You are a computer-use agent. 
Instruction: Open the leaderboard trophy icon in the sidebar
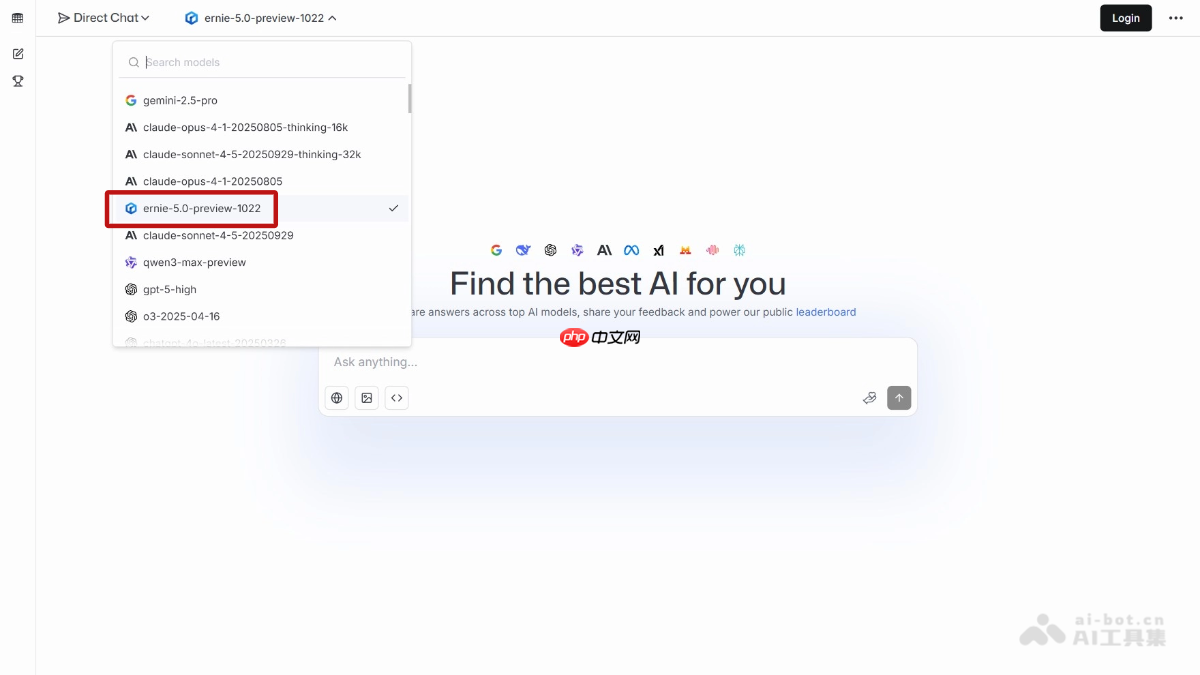tap(17, 81)
